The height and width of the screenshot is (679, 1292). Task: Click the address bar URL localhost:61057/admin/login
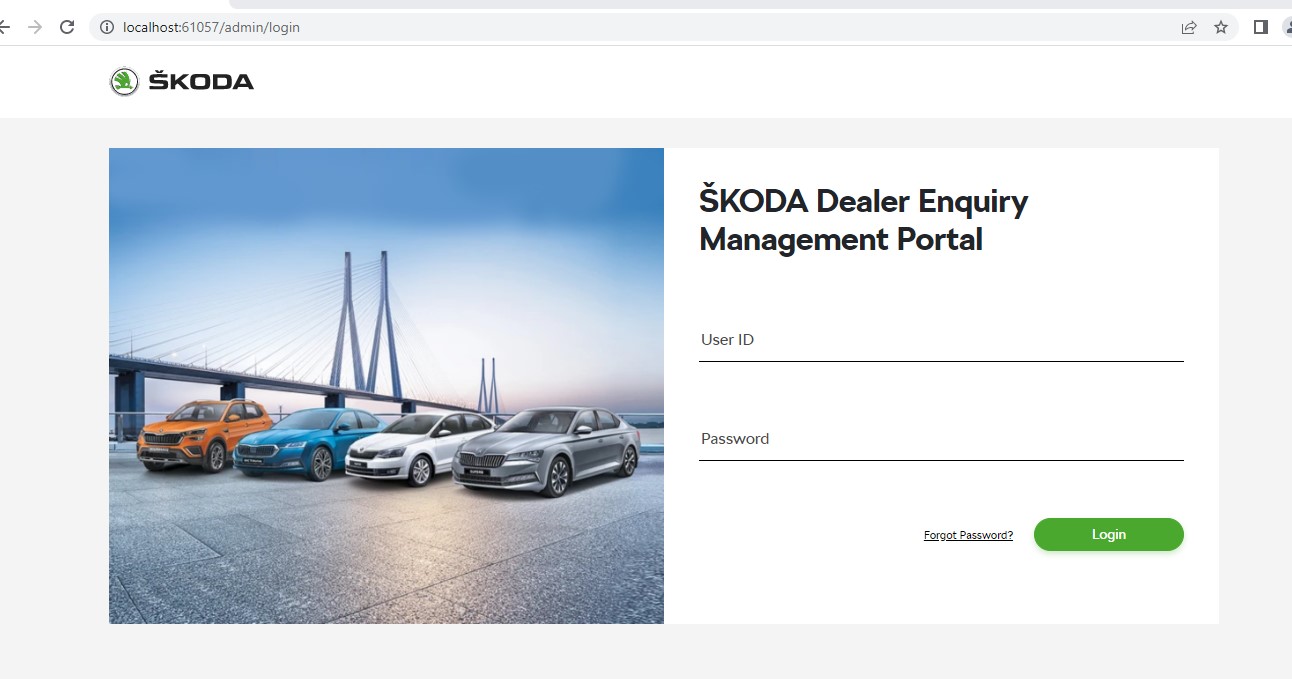(x=211, y=27)
